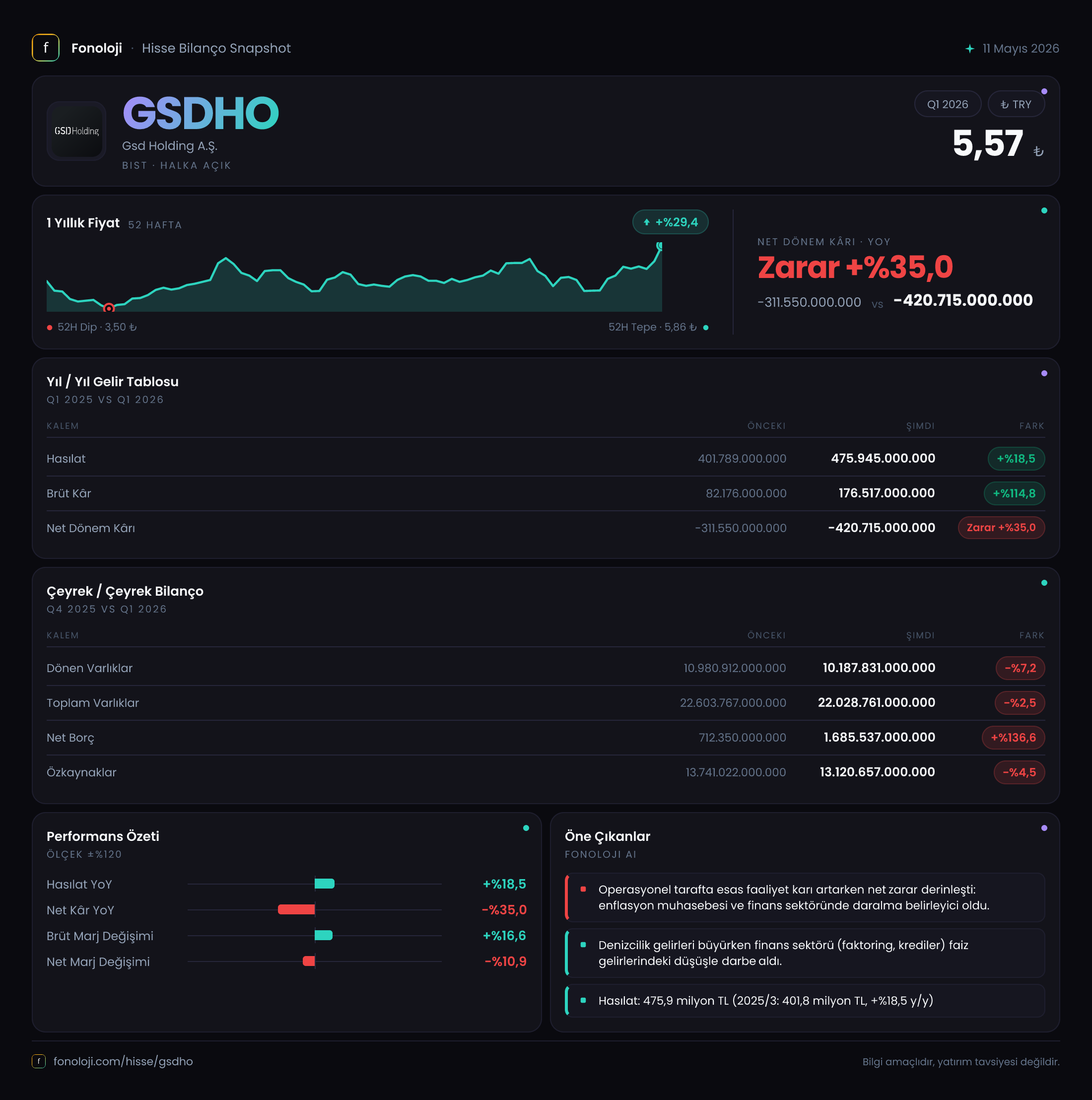This screenshot has height=1100, width=1092.
Task: Click the Özkaynaklar previous value 13.741.022.000.000
Action: pos(736,772)
